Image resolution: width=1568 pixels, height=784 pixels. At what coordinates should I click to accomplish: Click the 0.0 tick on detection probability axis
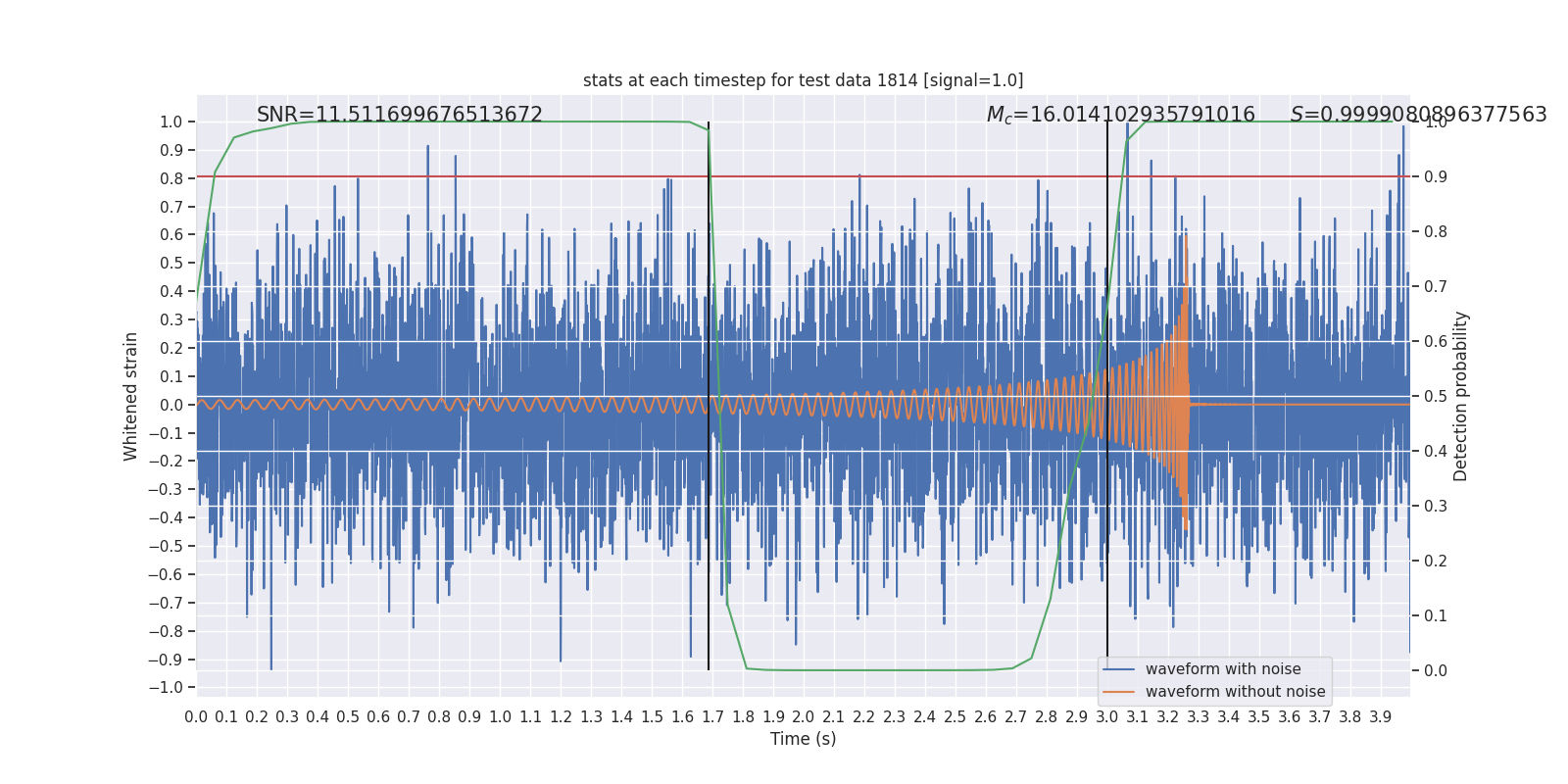(1435, 671)
